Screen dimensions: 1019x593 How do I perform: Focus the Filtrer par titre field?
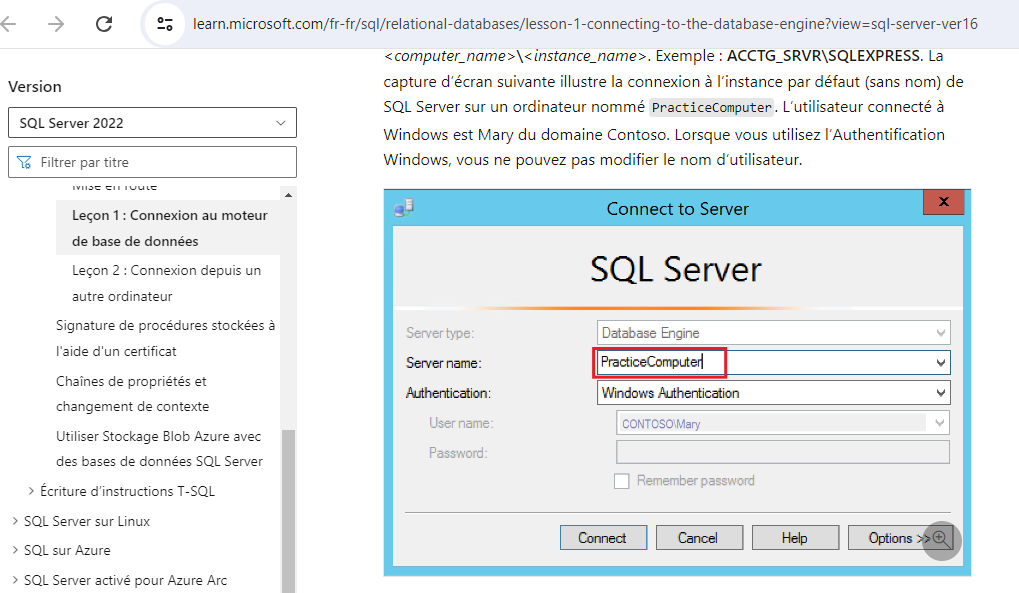point(152,162)
